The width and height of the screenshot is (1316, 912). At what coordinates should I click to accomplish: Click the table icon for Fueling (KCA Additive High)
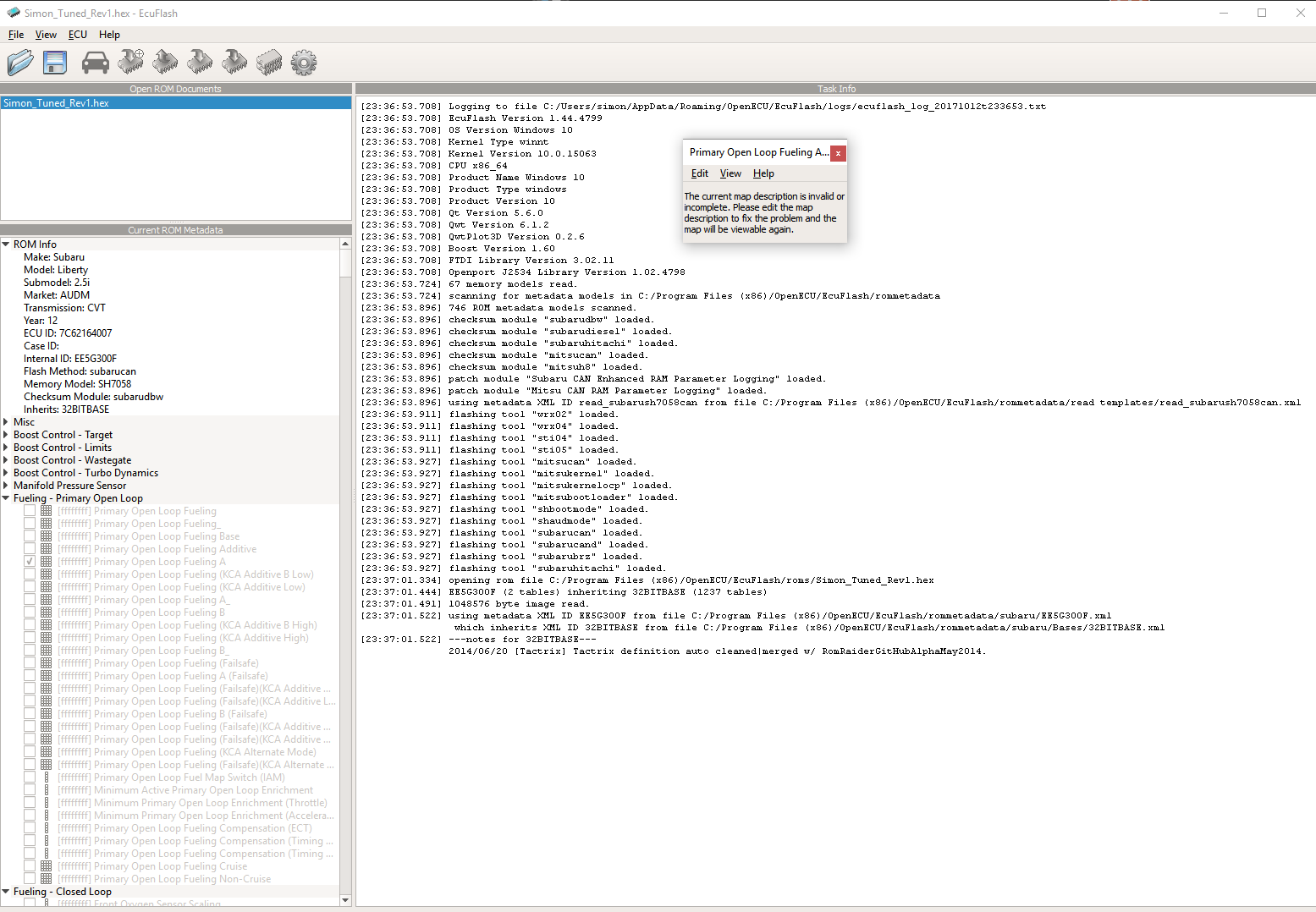point(47,638)
